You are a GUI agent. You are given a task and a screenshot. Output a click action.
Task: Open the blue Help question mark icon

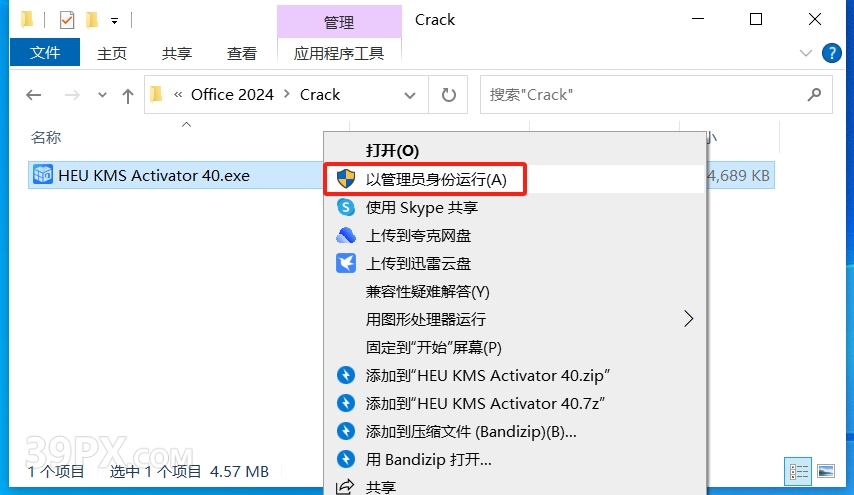point(832,53)
